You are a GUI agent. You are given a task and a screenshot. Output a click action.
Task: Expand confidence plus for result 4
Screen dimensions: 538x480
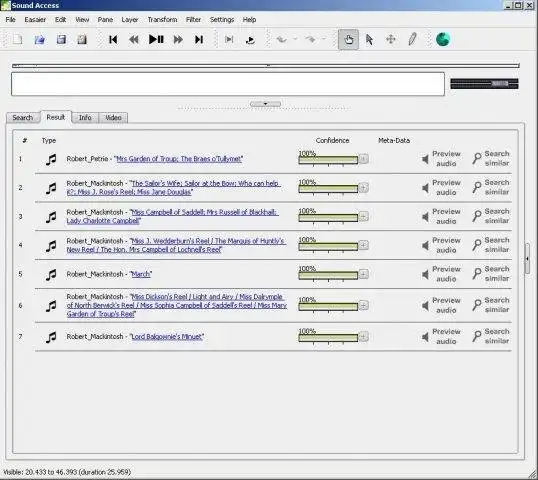(x=363, y=245)
